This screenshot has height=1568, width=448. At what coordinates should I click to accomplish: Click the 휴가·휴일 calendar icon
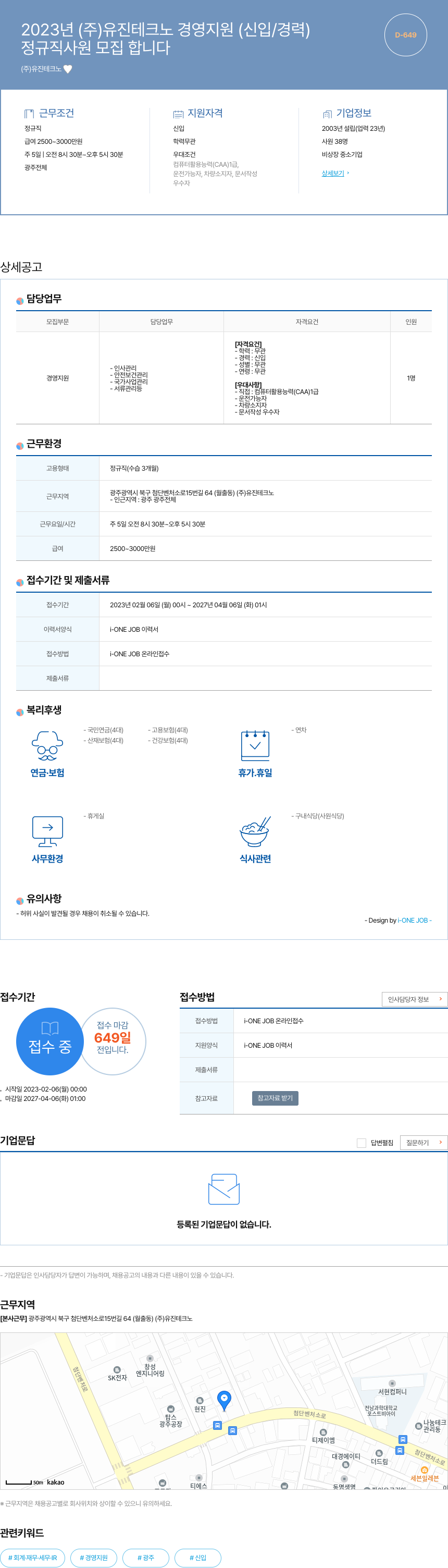point(255,745)
